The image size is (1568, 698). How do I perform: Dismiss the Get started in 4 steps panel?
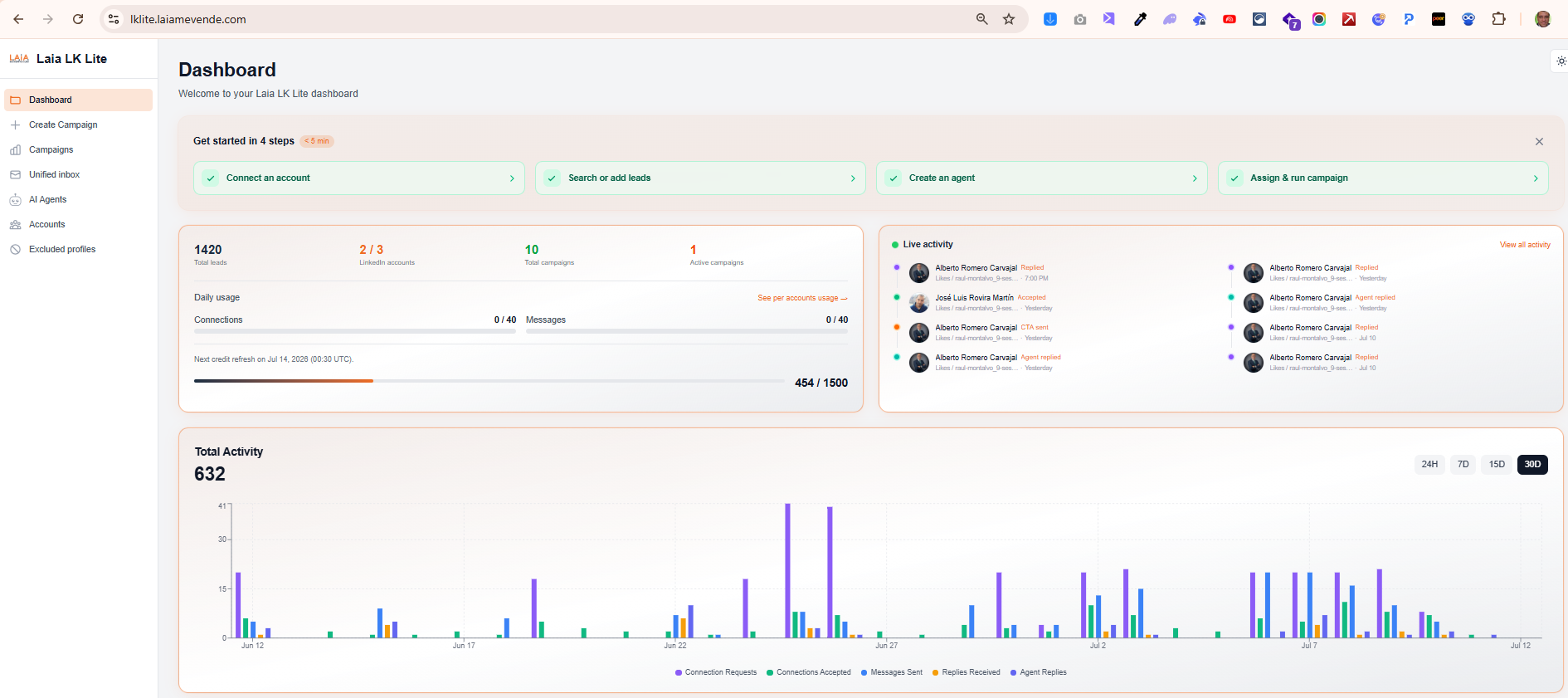[1539, 142]
